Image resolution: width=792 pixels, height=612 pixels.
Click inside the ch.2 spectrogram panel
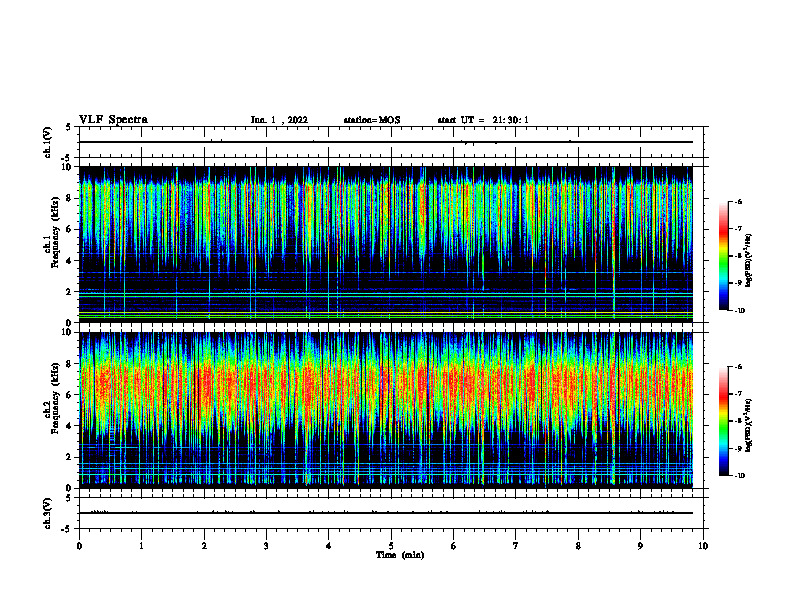click(x=386, y=410)
